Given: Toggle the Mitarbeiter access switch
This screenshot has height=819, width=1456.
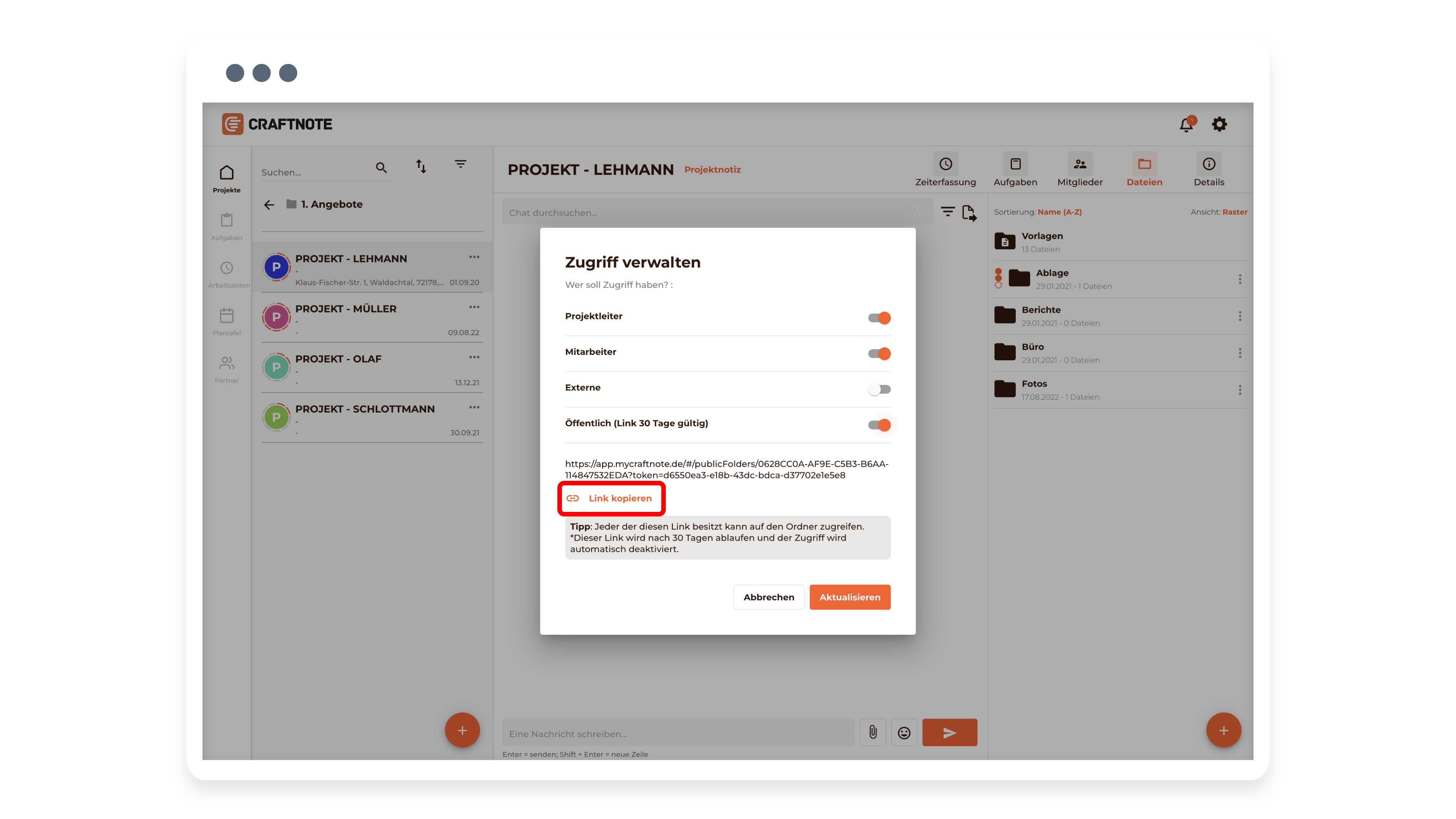Looking at the screenshot, I should point(879,353).
